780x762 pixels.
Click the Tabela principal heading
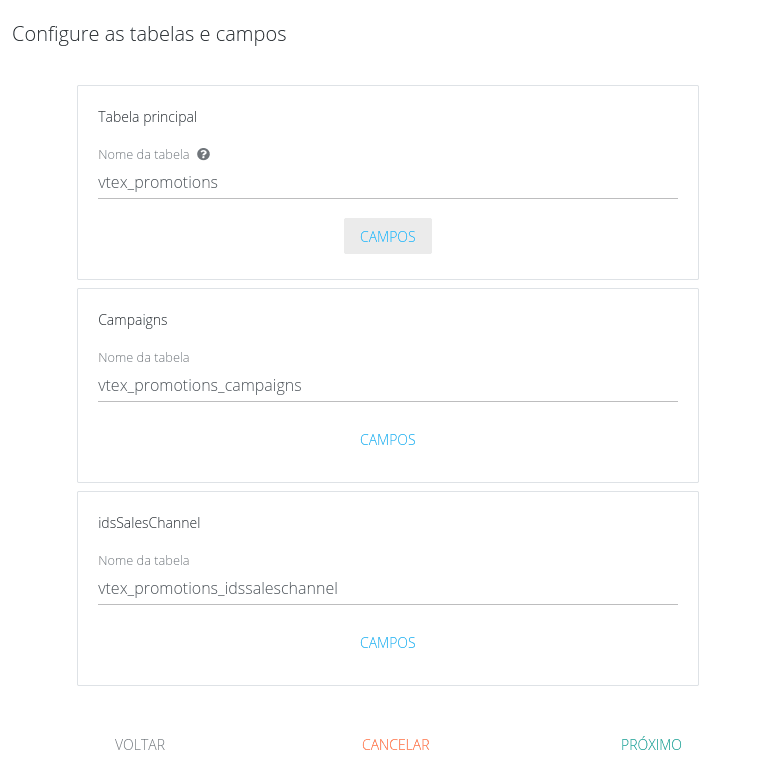(x=147, y=117)
